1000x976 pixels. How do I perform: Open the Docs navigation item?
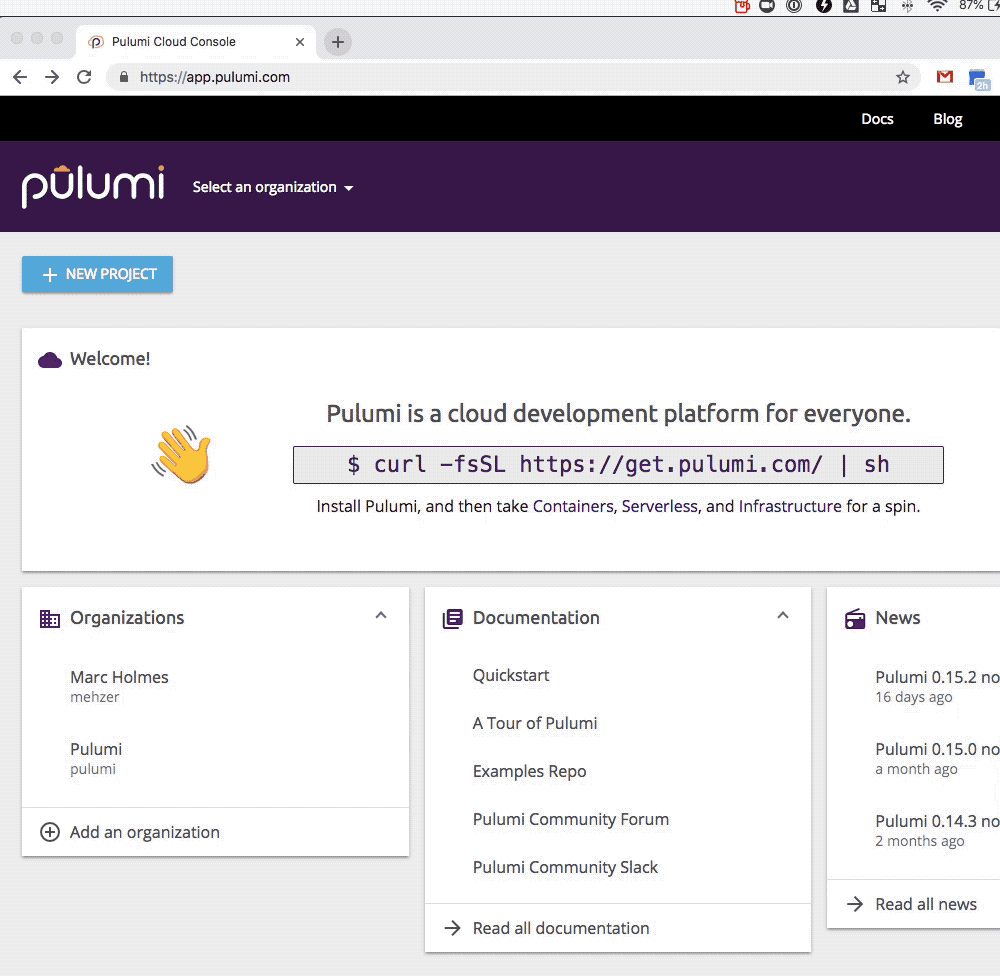(877, 118)
